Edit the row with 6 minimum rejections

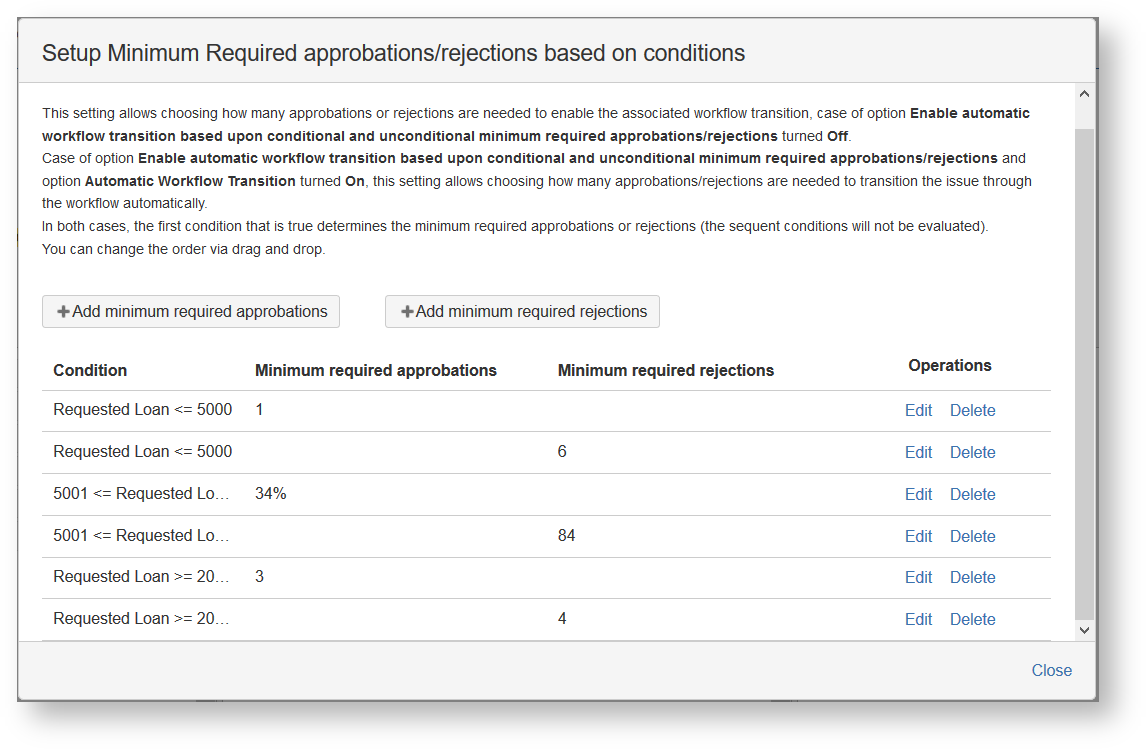tap(918, 453)
